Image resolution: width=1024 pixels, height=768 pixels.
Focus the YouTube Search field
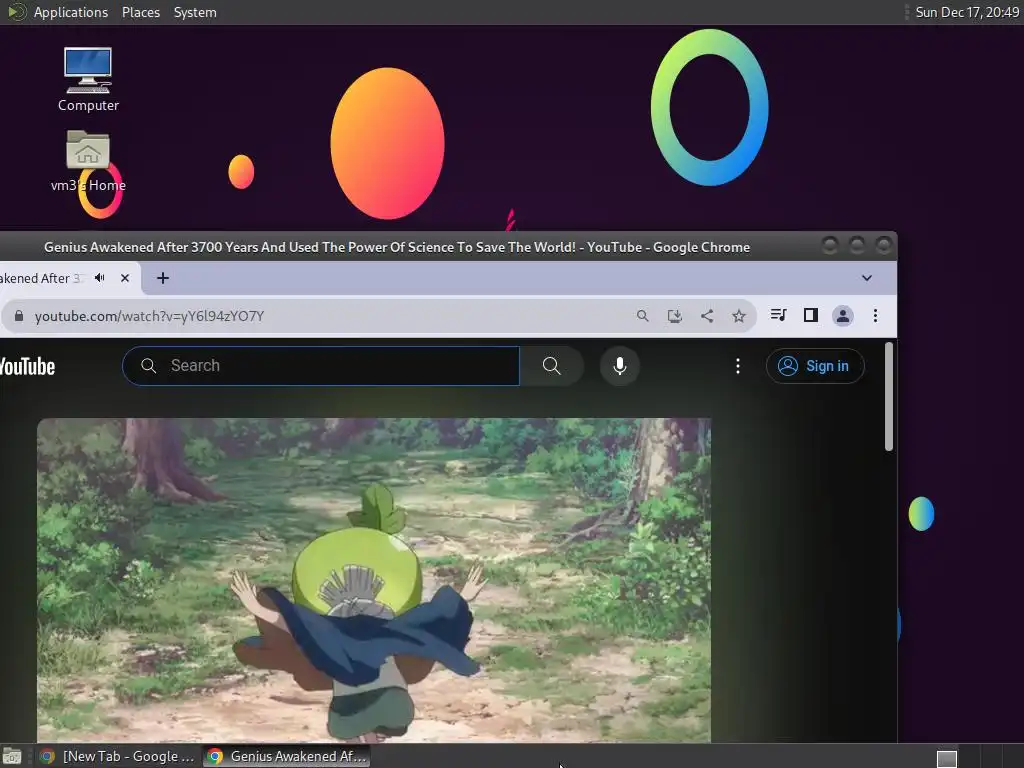tap(321, 366)
